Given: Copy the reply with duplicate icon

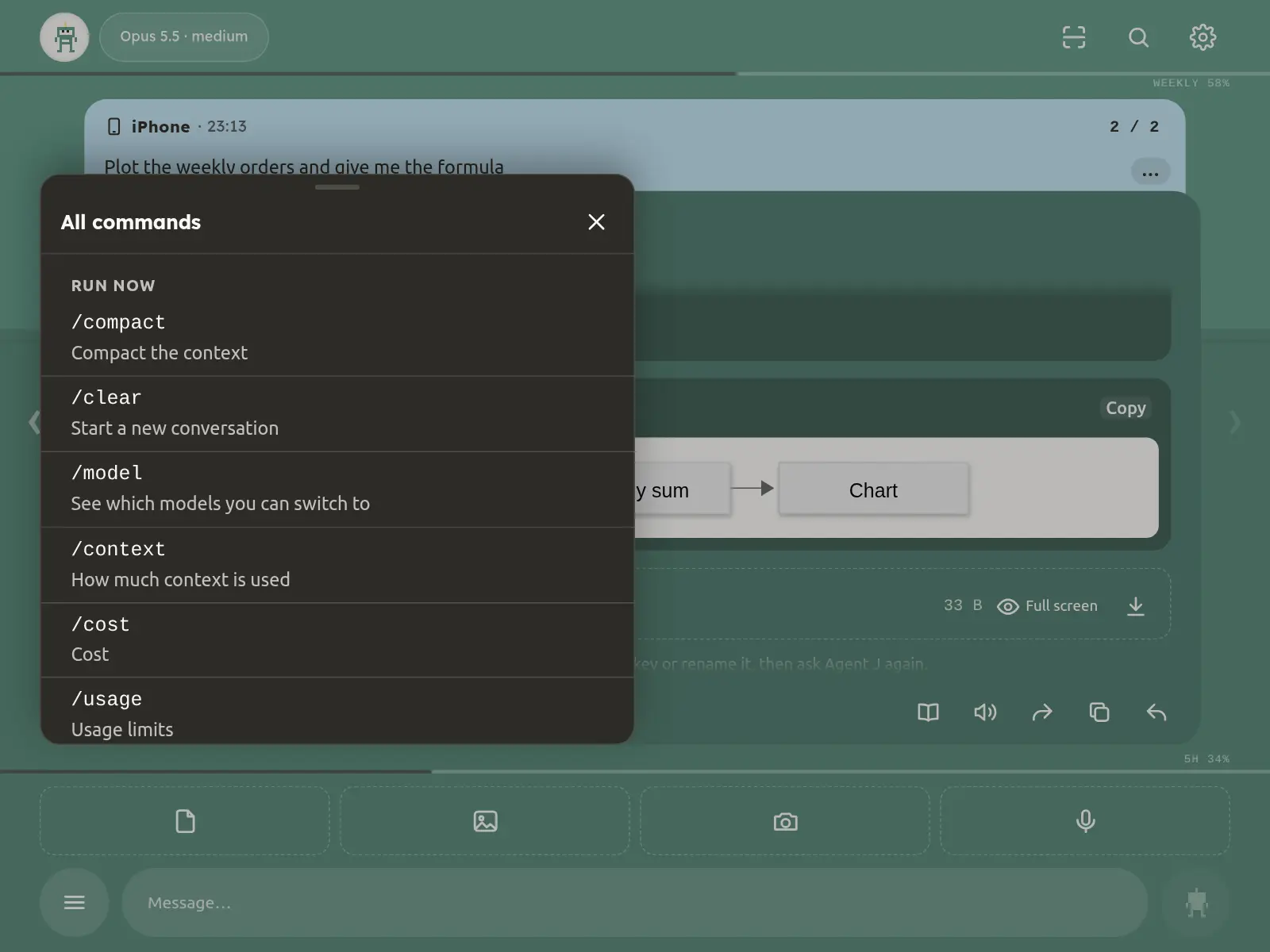Looking at the screenshot, I should tap(1099, 712).
